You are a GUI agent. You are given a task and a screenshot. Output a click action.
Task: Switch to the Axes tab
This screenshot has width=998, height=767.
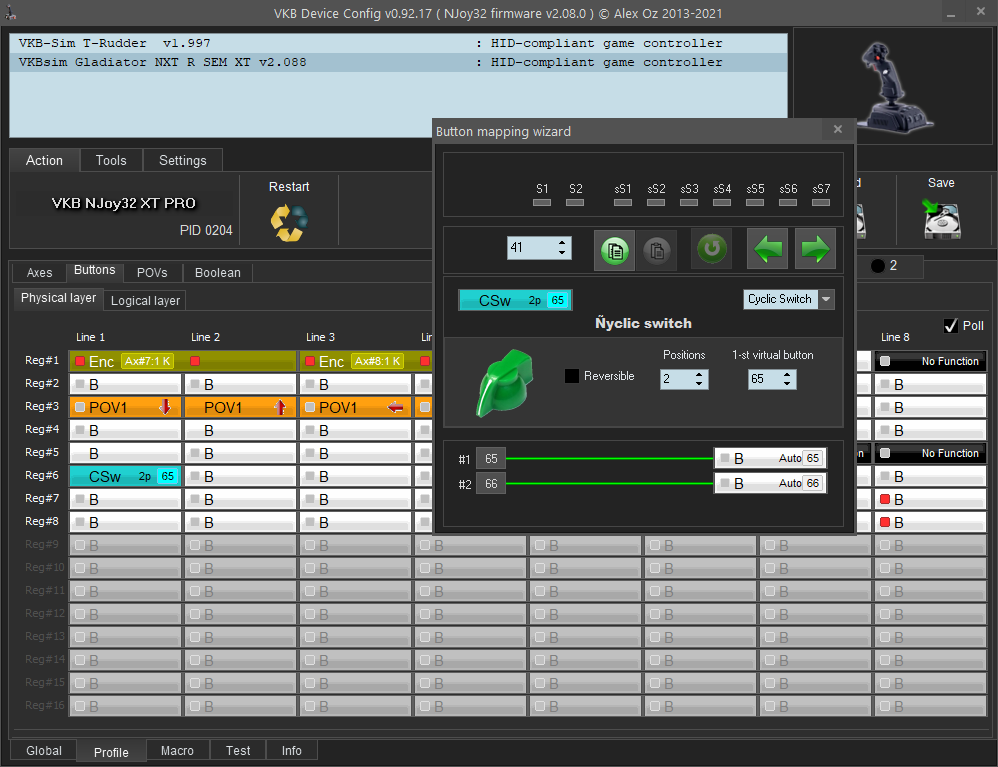39,272
